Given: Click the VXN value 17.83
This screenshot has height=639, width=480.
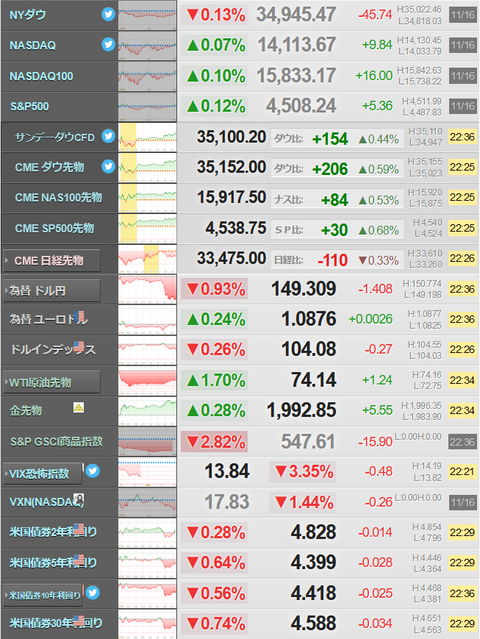Looking at the screenshot, I should tap(227, 502).
